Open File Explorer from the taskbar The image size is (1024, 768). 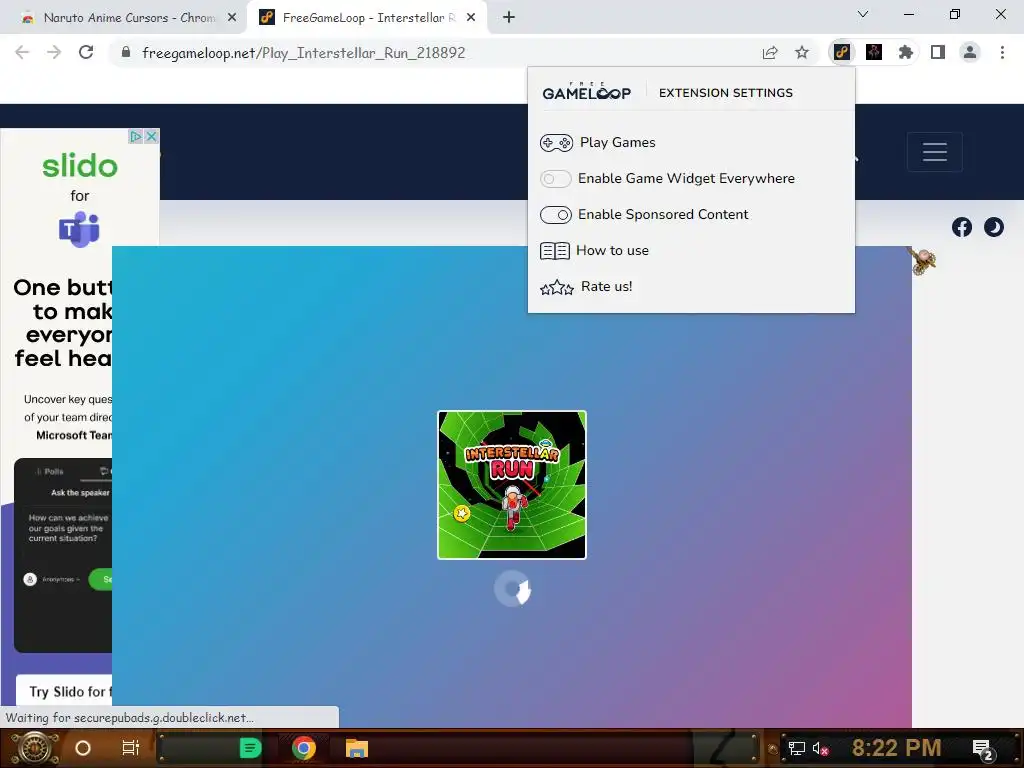click(357, 748)
